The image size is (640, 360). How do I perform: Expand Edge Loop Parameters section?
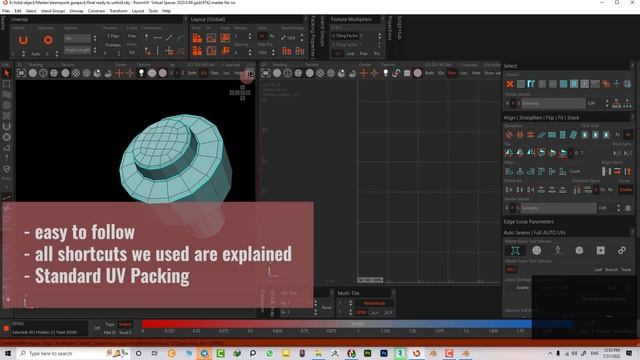point(567,222)
